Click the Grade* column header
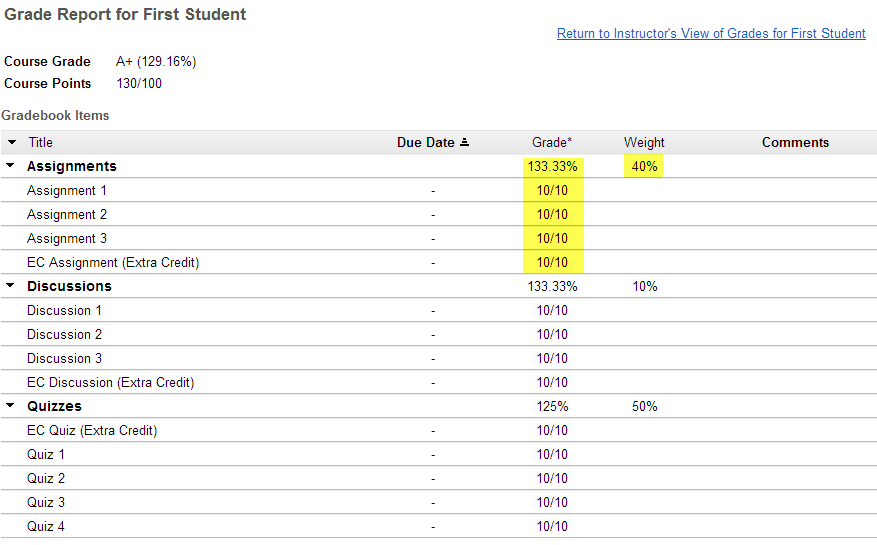 click(x=551, y=143)
